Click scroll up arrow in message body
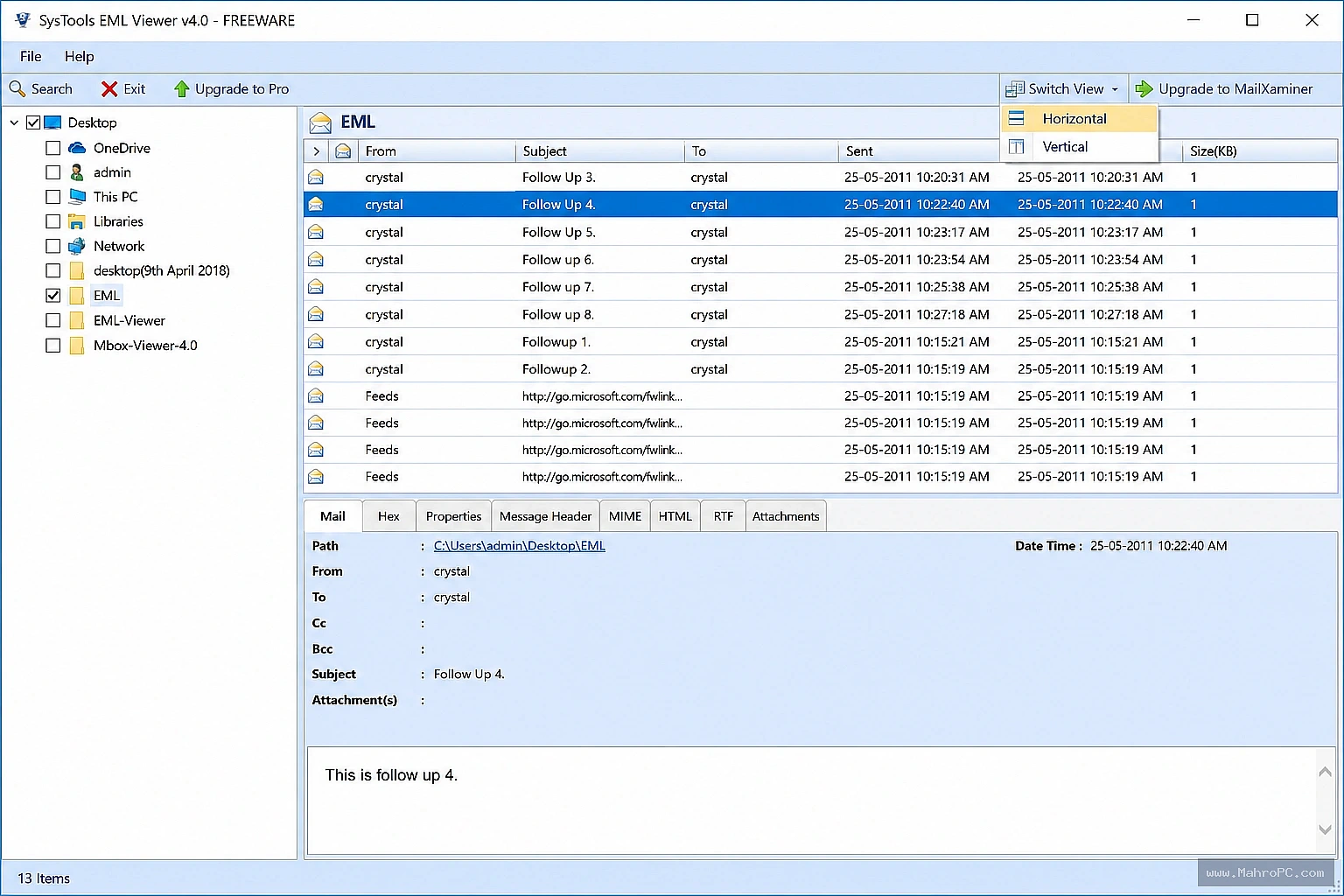Image resolution: width=1344 pixels, height=896 pixels. click(x=1325, y=772)
